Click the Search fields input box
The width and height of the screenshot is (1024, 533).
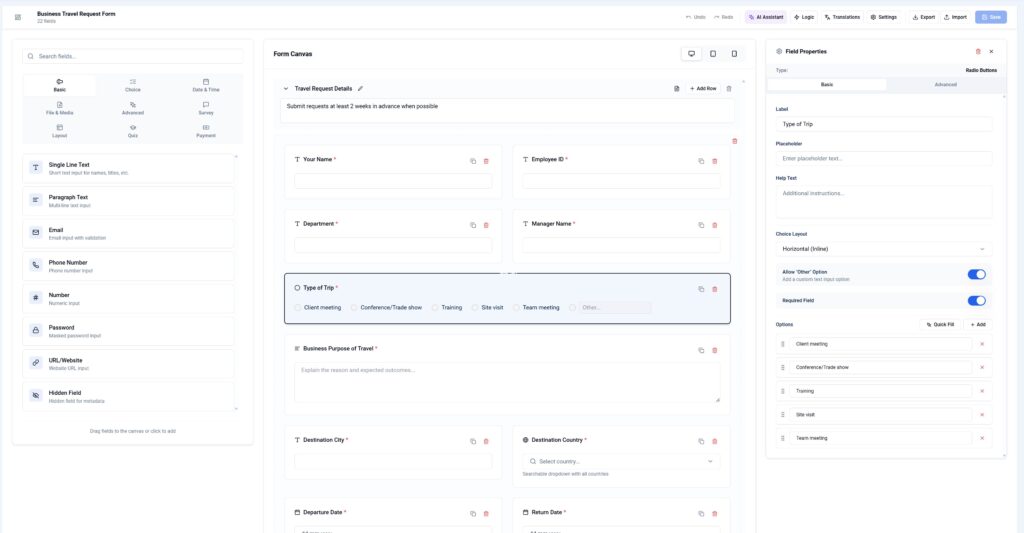133,57
